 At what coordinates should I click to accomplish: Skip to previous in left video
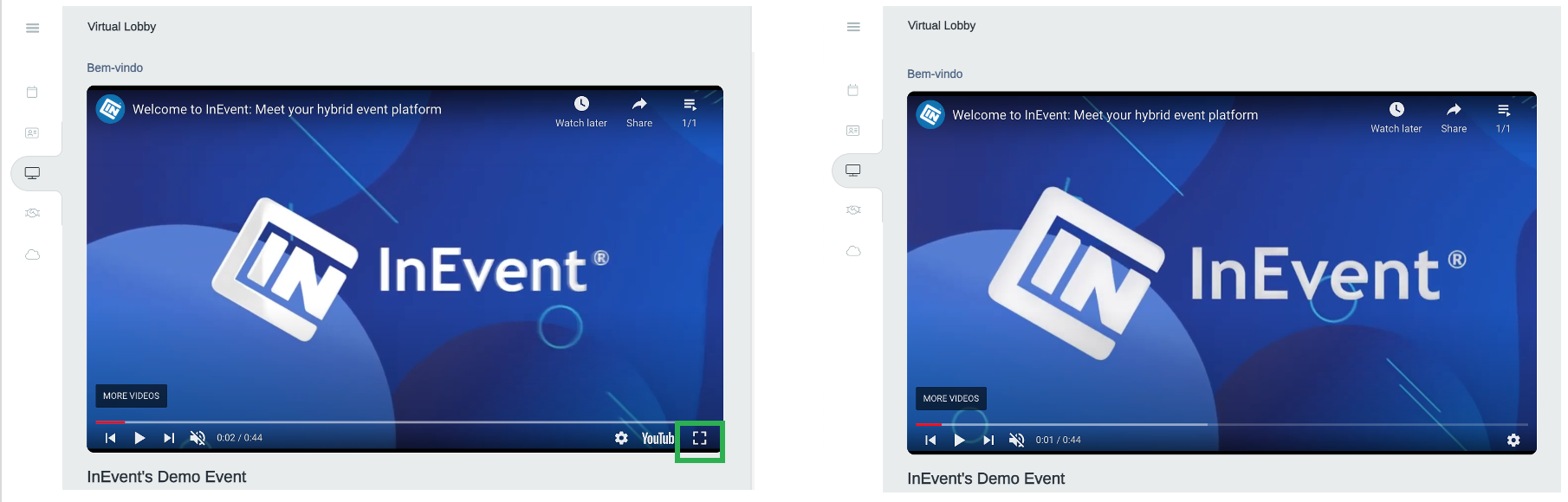point(110,438)
